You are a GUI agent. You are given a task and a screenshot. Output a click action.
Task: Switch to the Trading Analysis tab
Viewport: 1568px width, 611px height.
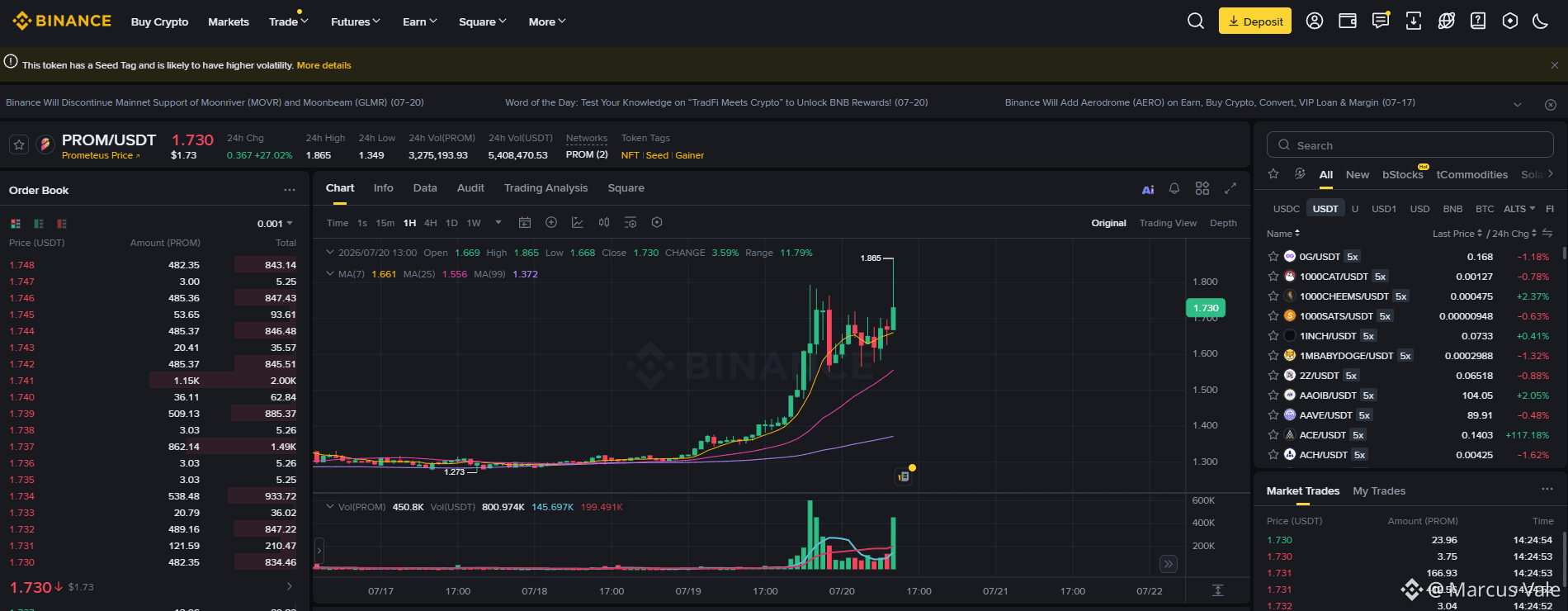click(x=546, y=188)
